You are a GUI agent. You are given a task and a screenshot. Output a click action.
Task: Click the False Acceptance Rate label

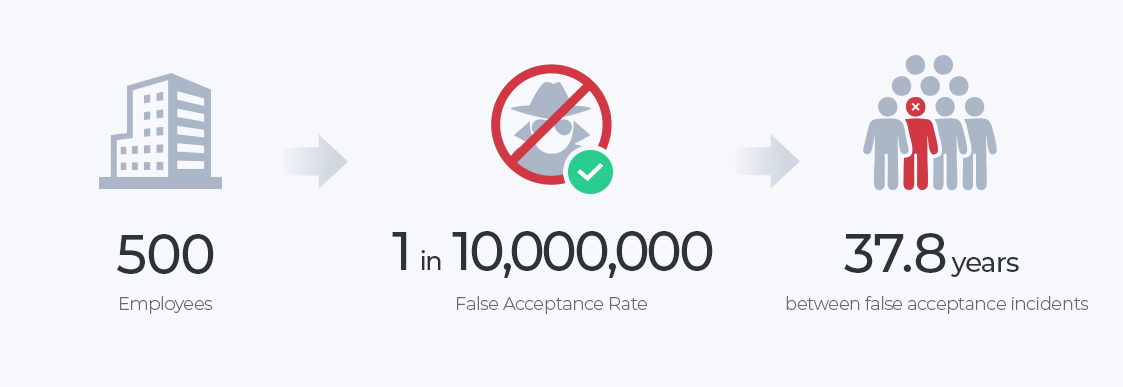pyautogui.click(x=551, y=304)
